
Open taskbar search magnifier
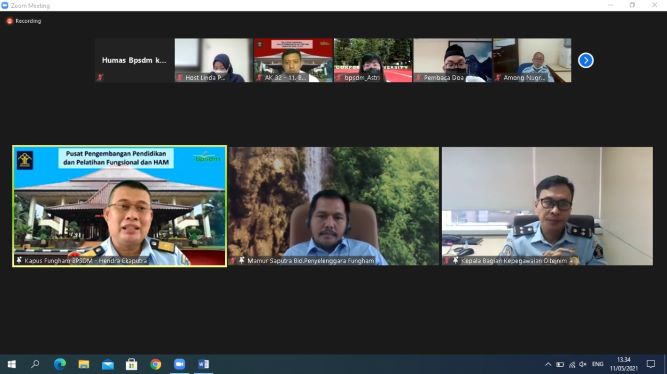pos(35,364)
